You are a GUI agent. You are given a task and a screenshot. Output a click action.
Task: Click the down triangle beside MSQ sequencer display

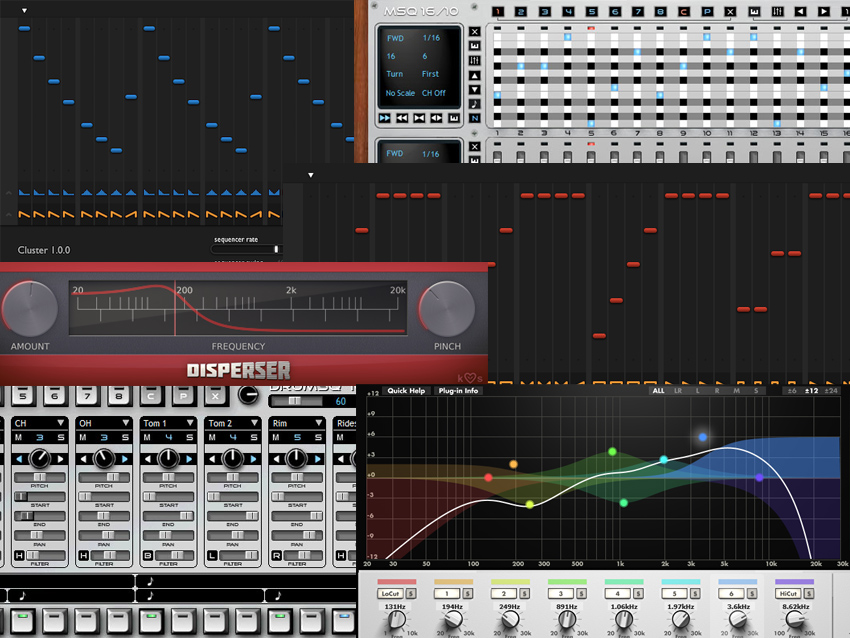(x=474, y=89)
